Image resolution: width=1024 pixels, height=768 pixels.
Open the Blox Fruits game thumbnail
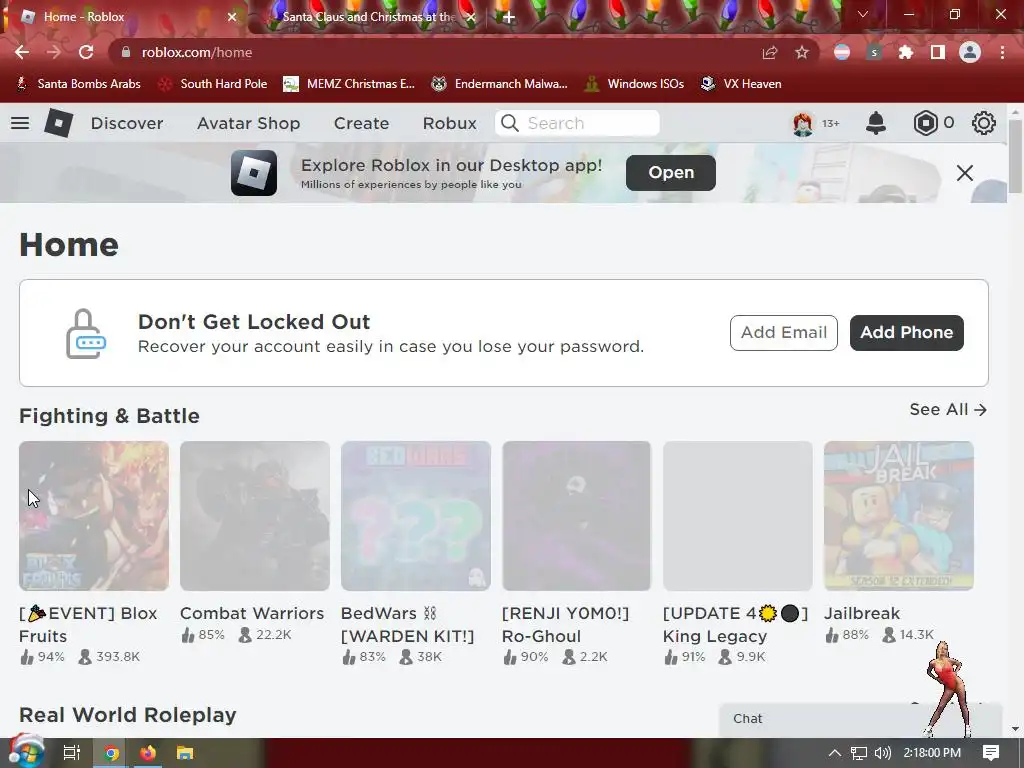click(x=94, y=516)
